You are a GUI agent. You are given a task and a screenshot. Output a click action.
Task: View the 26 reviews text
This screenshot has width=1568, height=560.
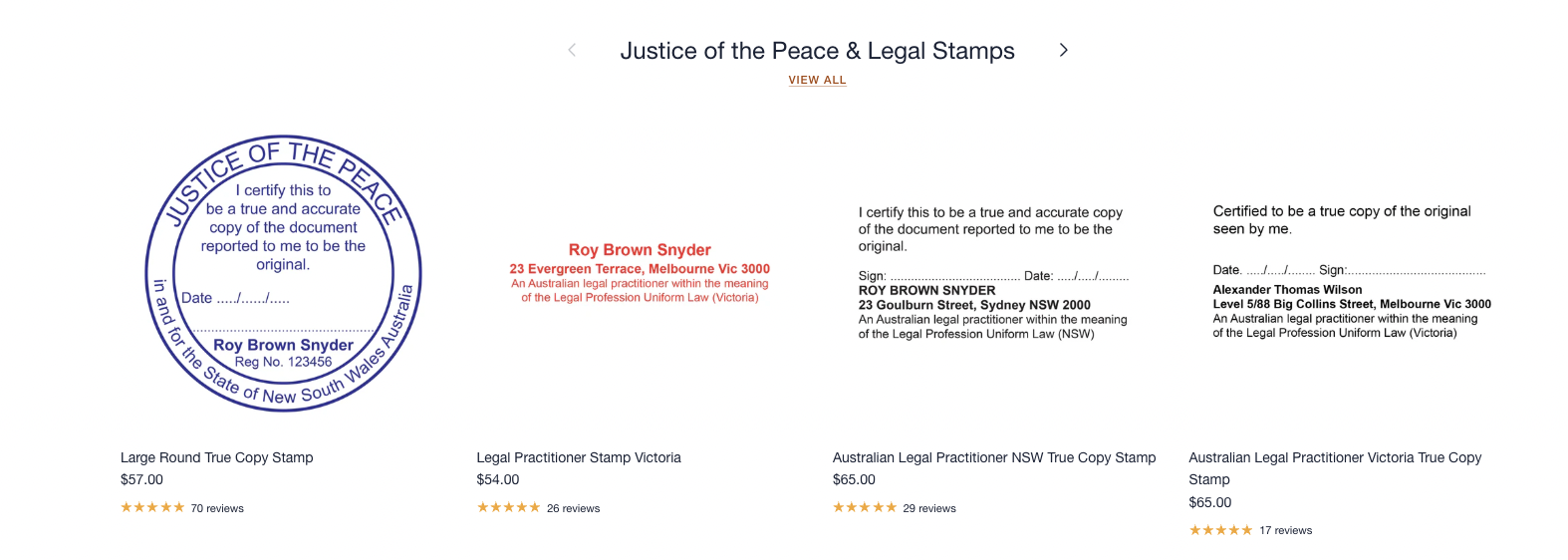(574, 508)
